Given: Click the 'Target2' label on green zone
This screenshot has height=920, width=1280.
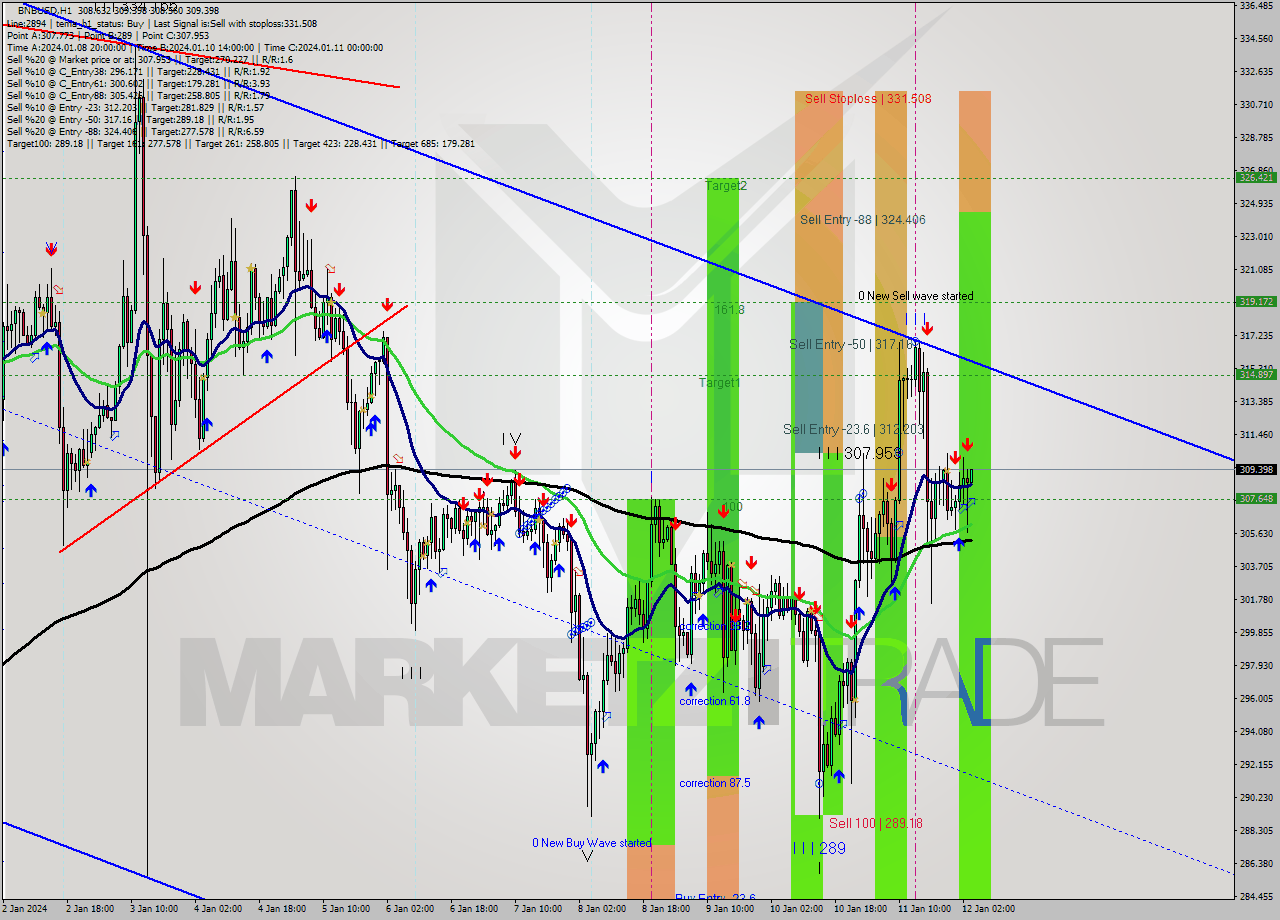Looking at the screenshot, I should [726, 185].
